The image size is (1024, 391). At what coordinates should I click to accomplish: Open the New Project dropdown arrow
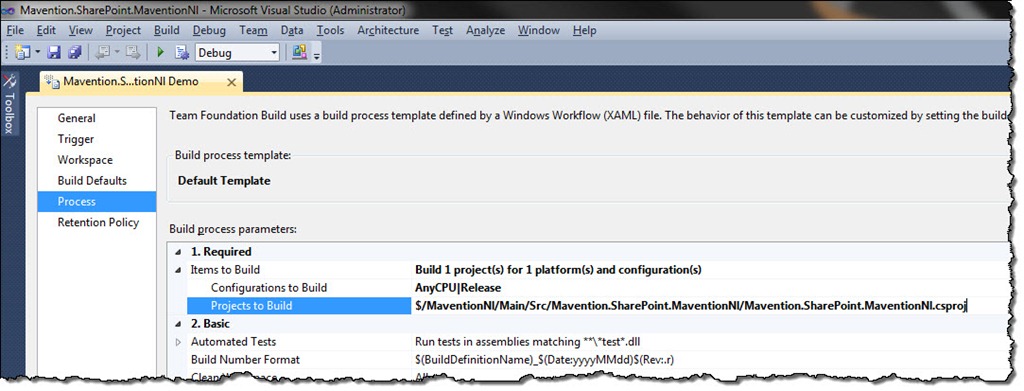click(37, 52)
